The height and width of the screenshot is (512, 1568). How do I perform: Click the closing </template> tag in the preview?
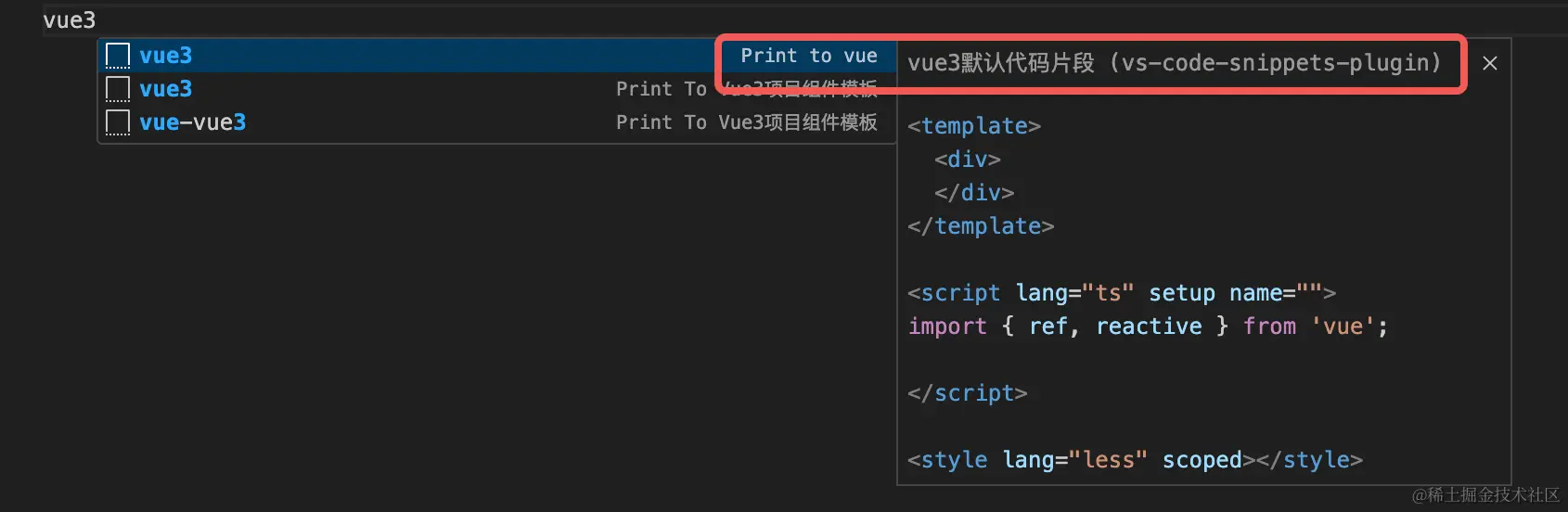[x=981, y=226]
